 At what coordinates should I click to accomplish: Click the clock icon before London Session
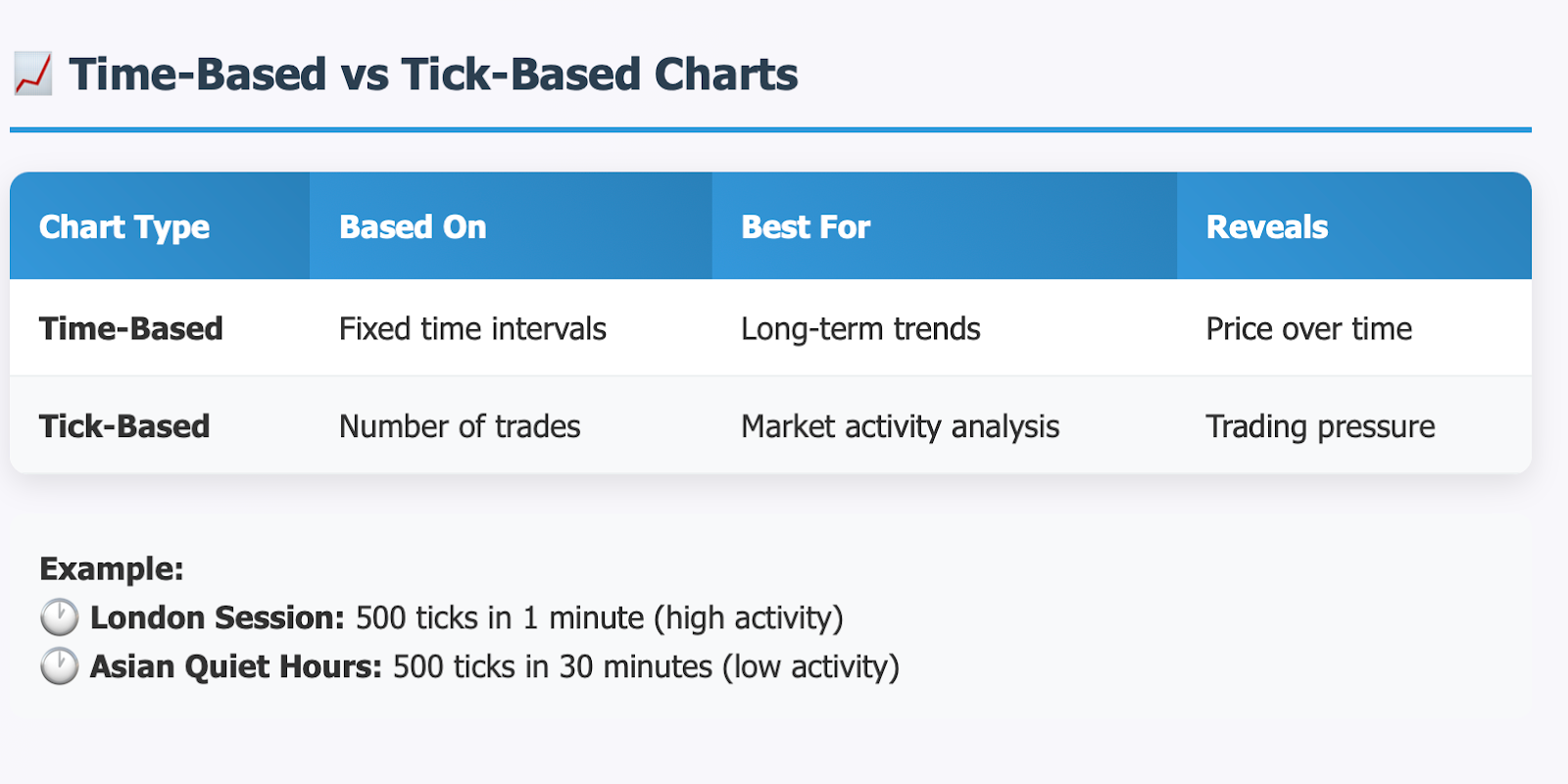tap(59, 617)
